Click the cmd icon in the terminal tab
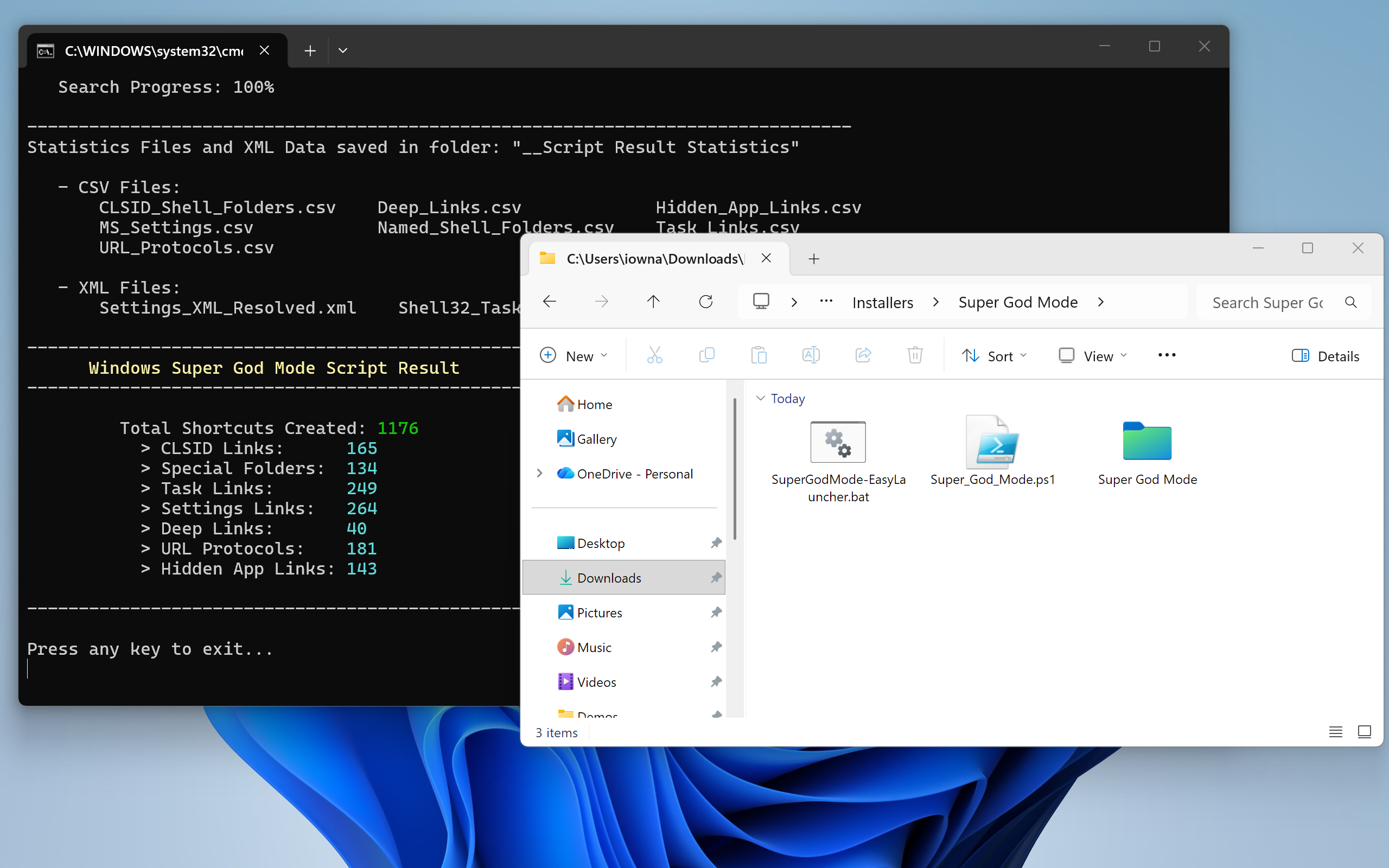 click(46, 51)
